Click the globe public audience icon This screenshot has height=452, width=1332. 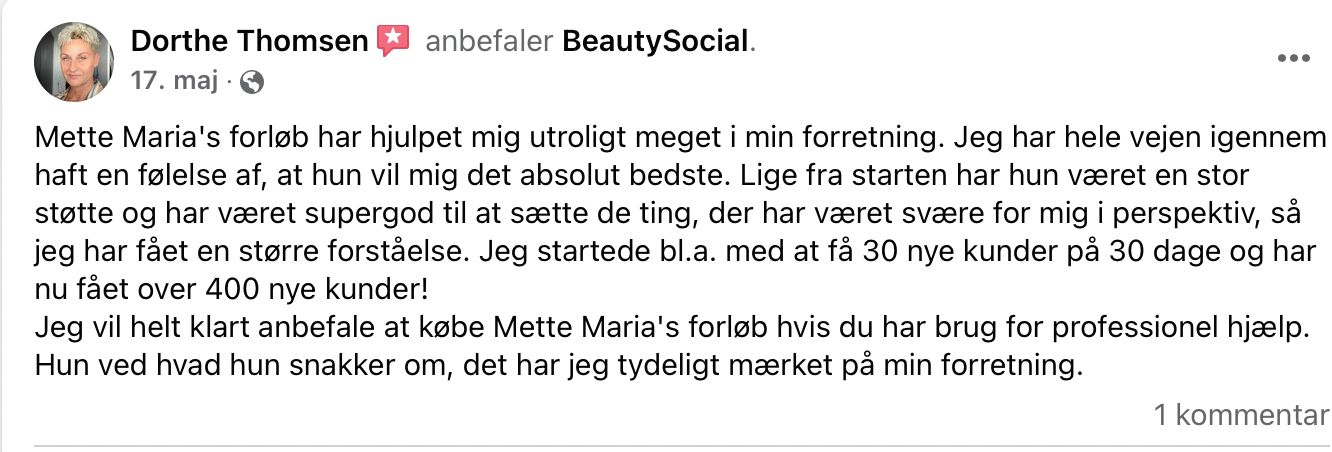point(252,82)
